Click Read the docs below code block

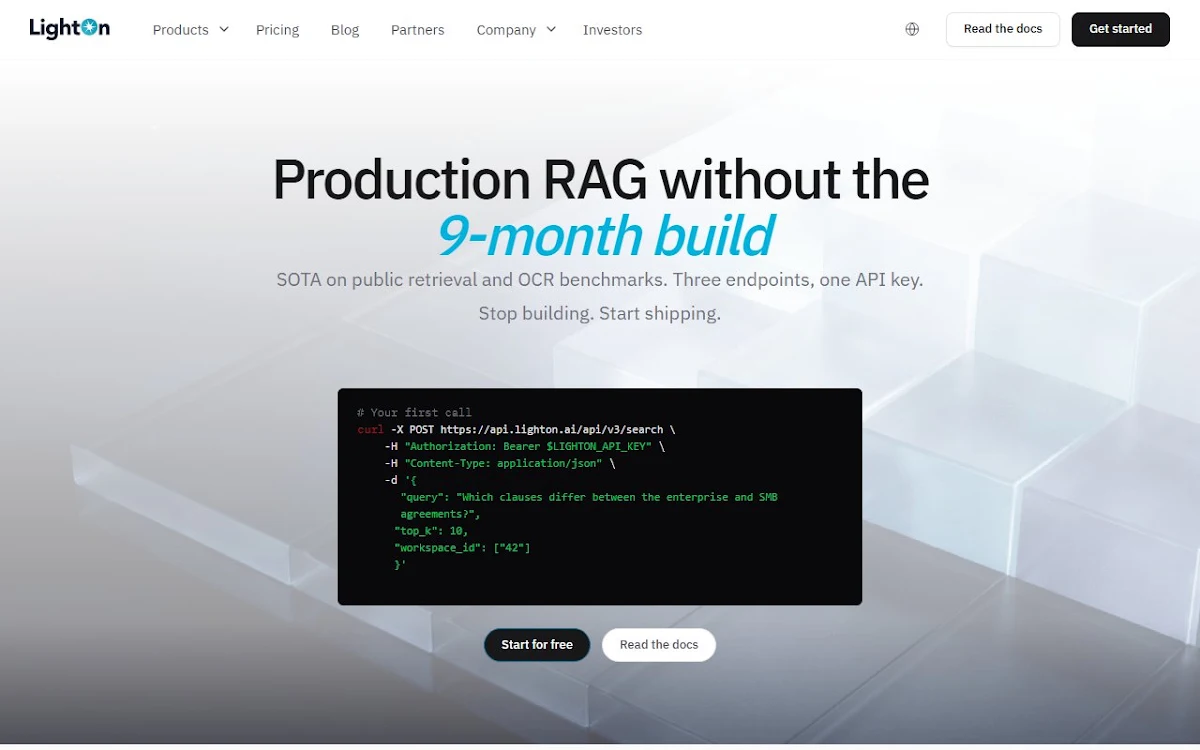659,645
